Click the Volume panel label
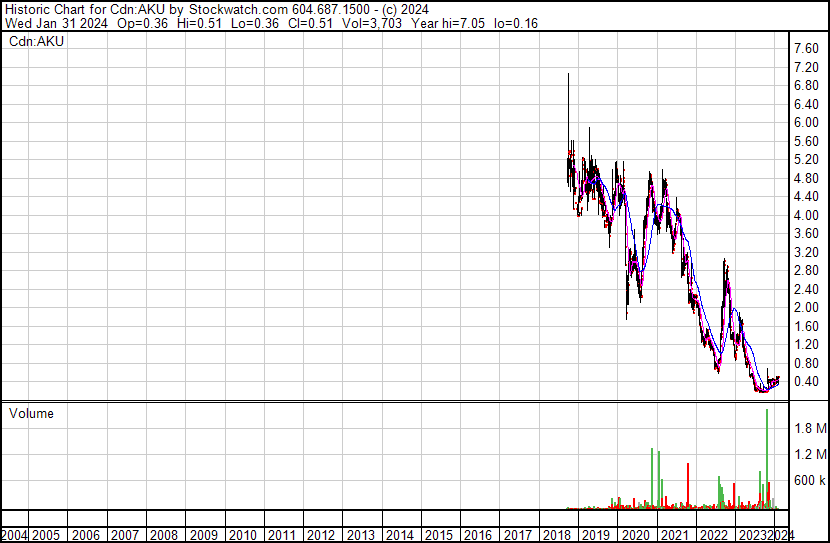Viewport: 830px width, 543px height. [31, 413]
